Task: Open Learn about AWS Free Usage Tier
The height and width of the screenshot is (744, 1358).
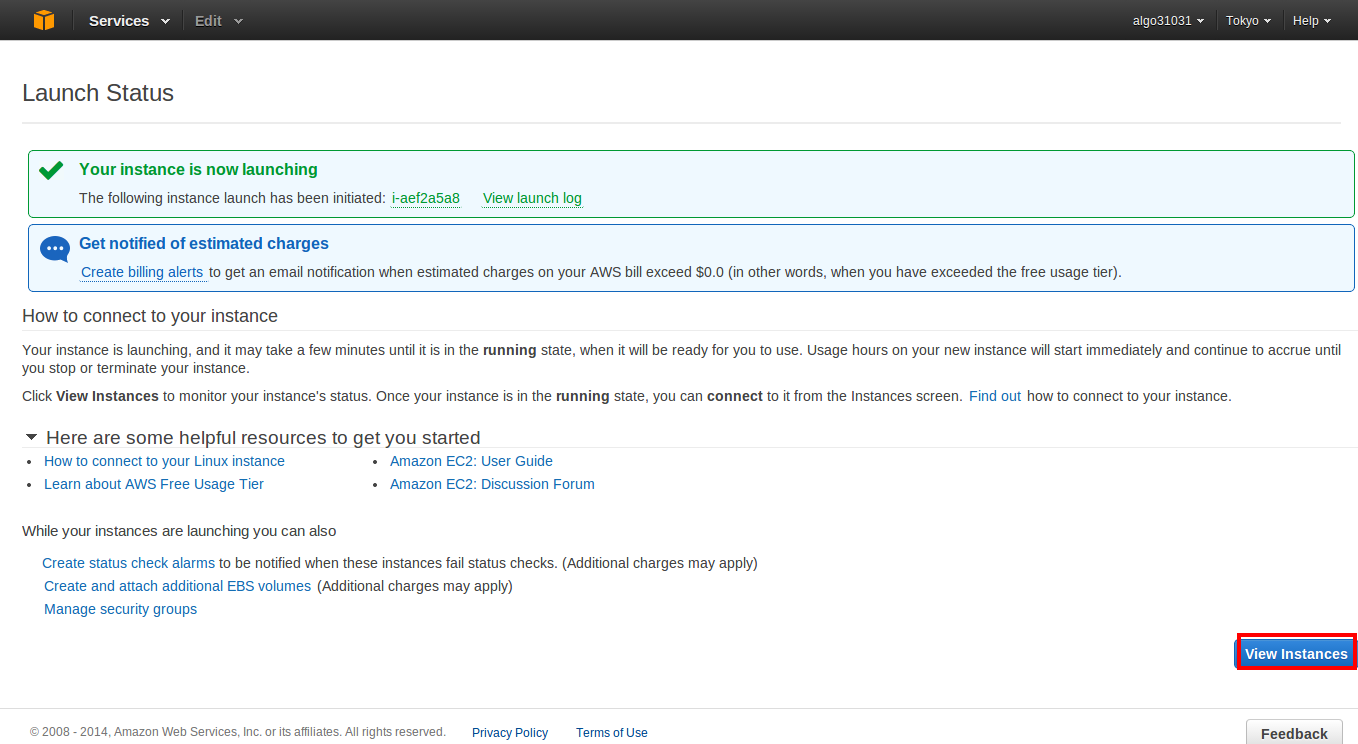Action: pos(154,484)
